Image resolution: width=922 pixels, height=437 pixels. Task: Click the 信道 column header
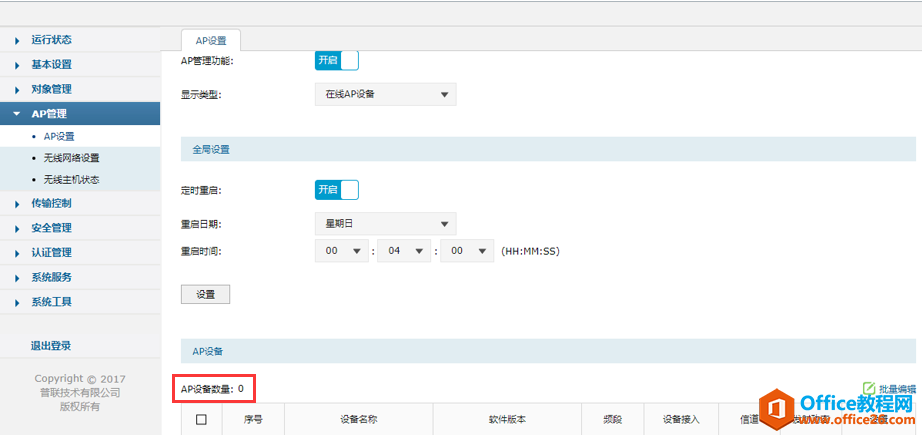(749, 420)
